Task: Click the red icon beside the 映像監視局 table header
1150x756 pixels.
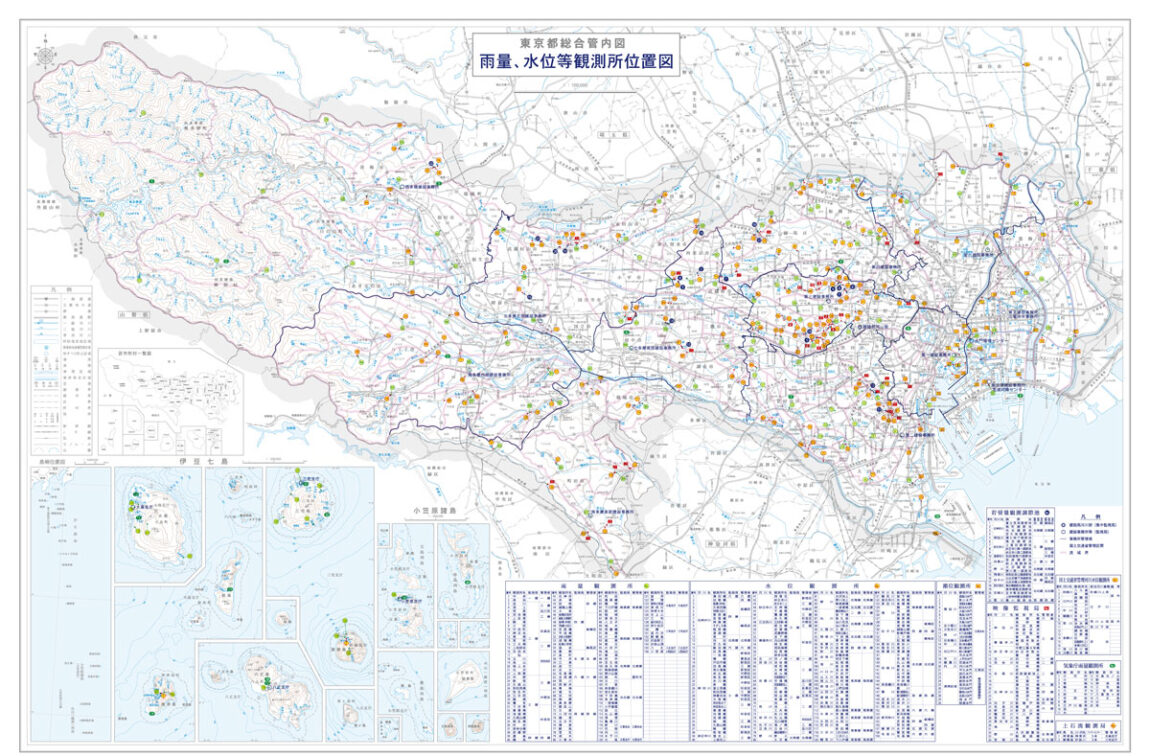Action: 1045,607
